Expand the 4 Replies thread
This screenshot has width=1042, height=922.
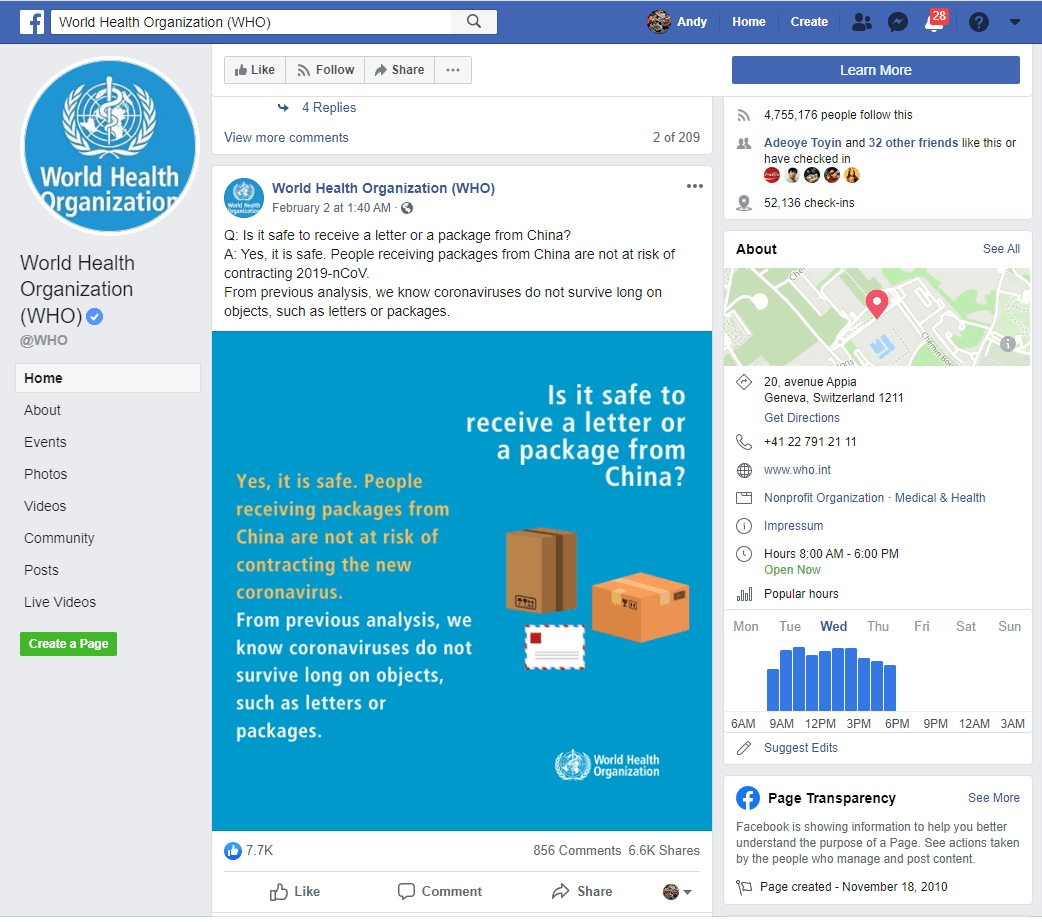point(328,108)
